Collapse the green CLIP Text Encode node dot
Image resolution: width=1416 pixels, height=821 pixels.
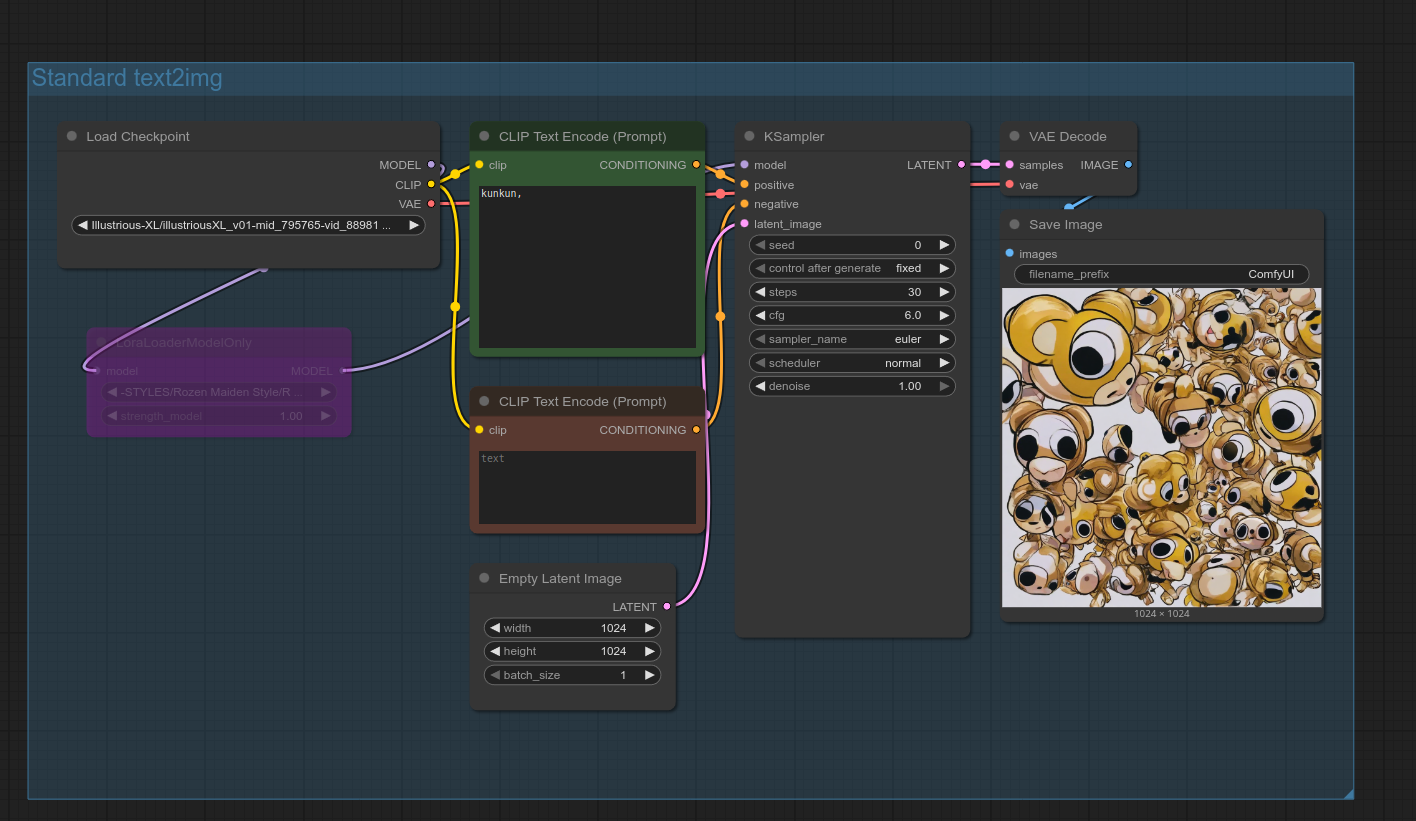(x=485, y=137)
